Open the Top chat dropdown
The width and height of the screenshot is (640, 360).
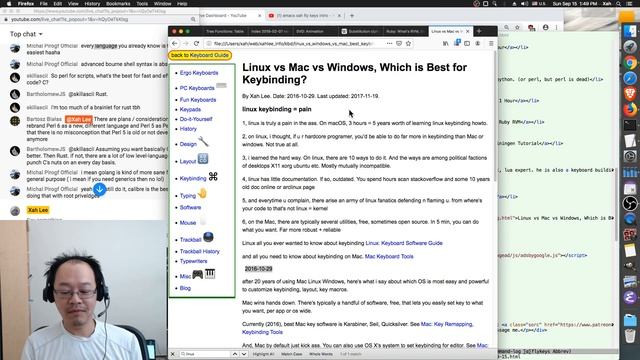point(26,34)
